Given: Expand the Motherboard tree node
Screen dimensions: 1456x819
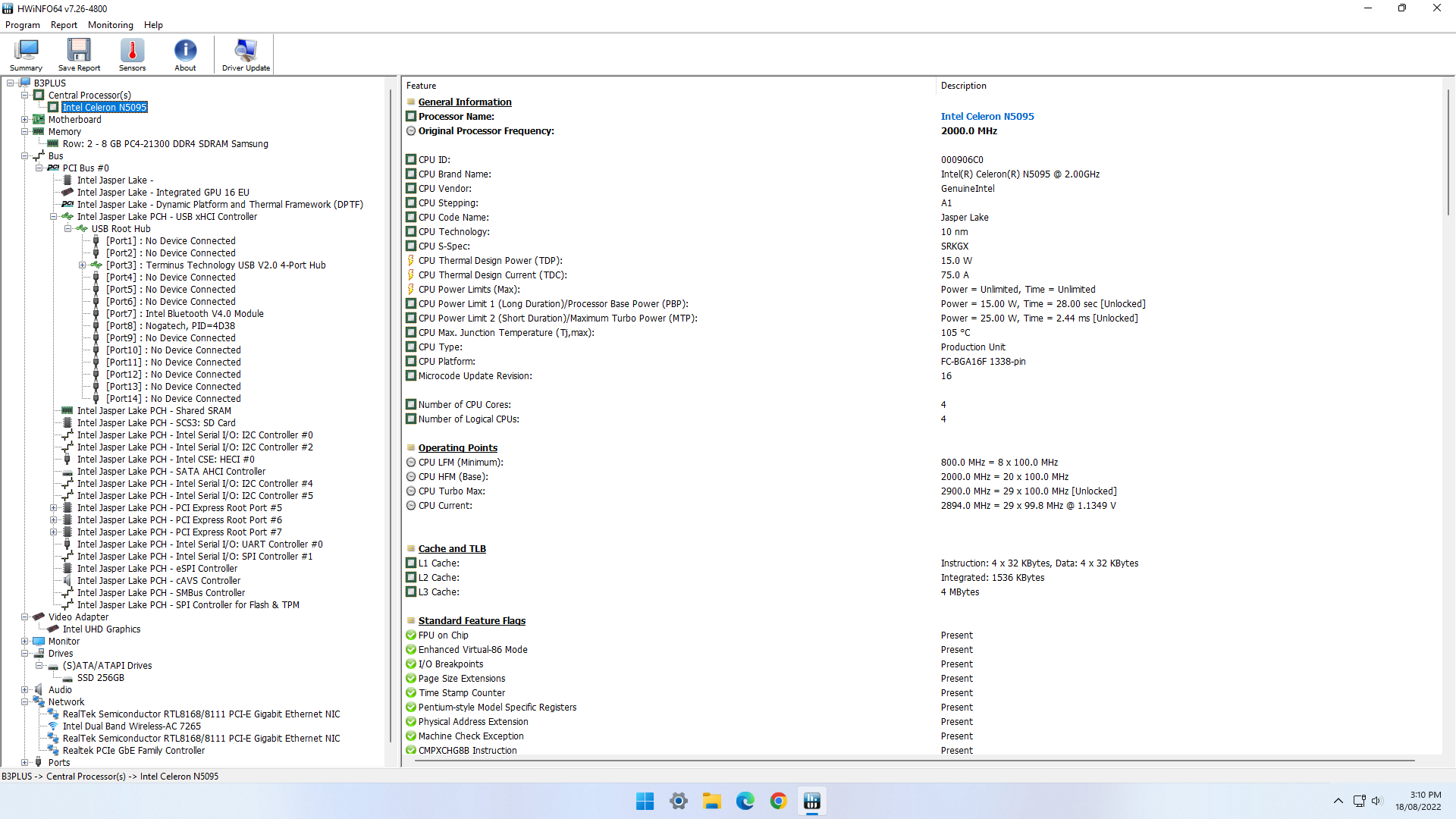Looking at the screenshot, I should click(25, 120).
